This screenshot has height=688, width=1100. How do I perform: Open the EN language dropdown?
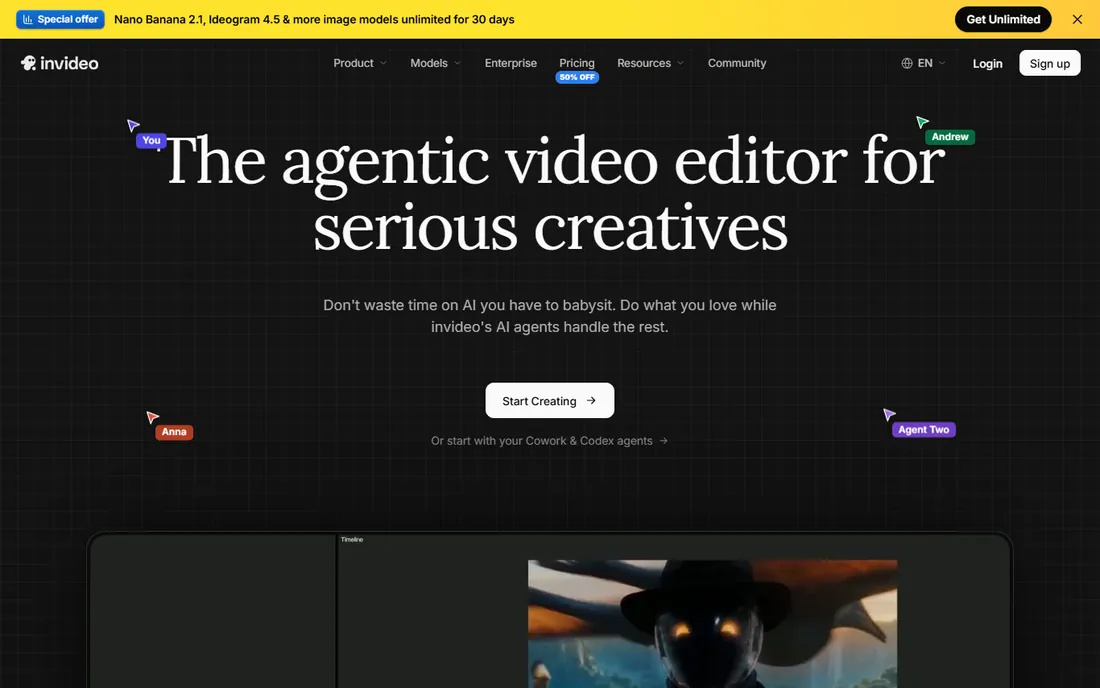coord(924,63)
